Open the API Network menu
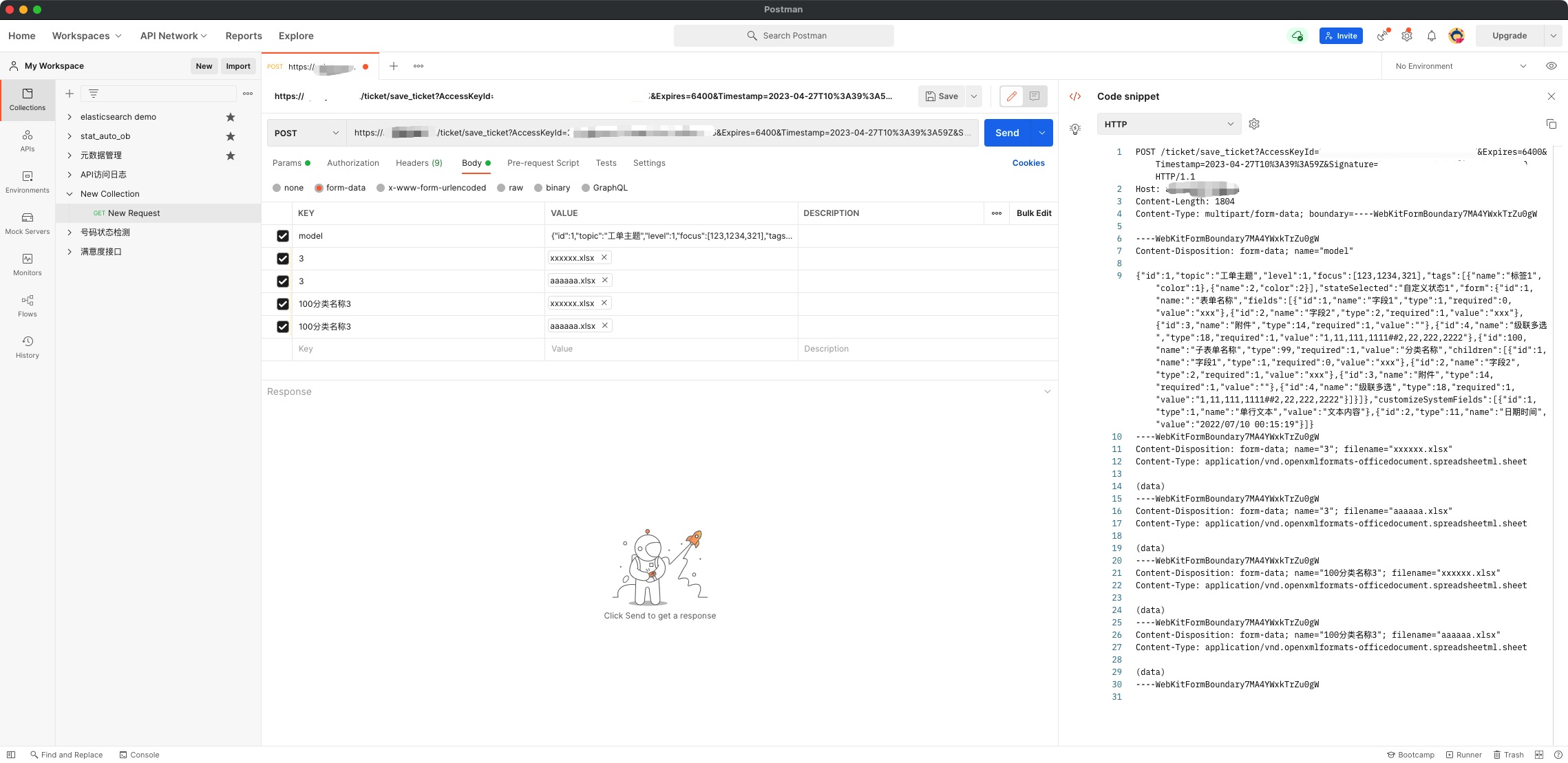The height and width of the screenshot is (763, 1568). (x=173, y=36)
